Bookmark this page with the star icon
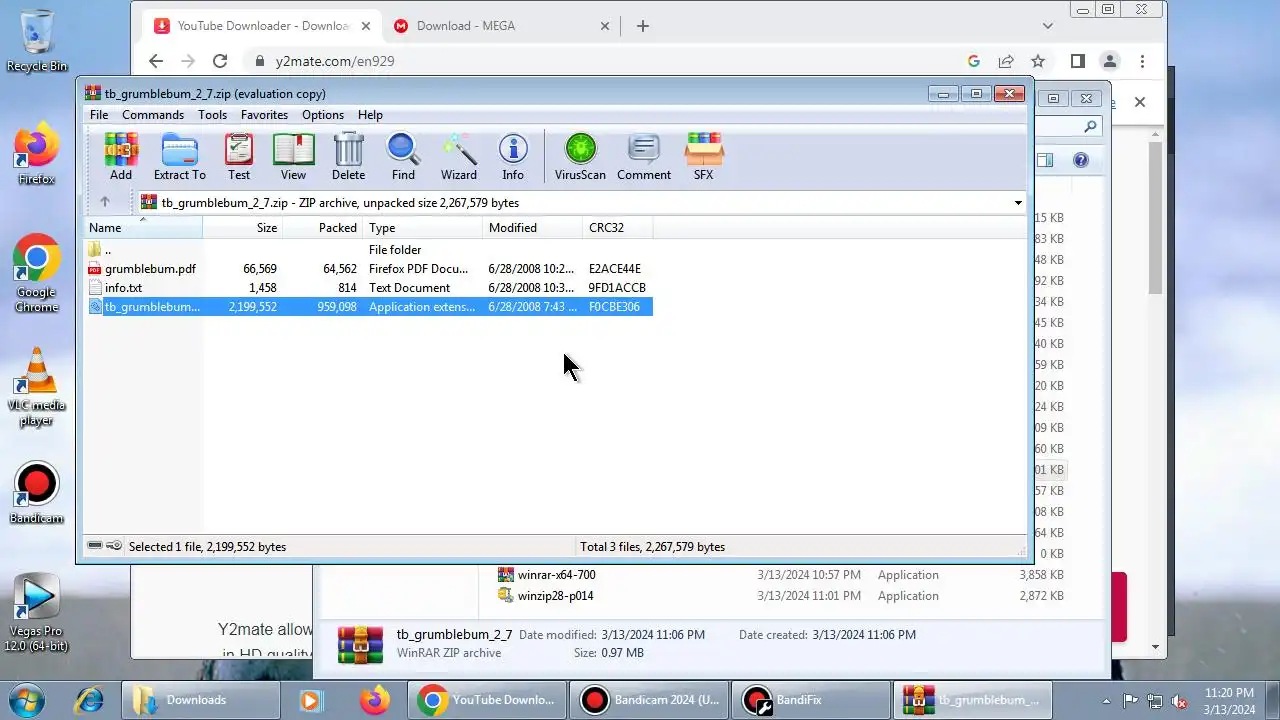The image size is (1280, 720). (1038, 61)
